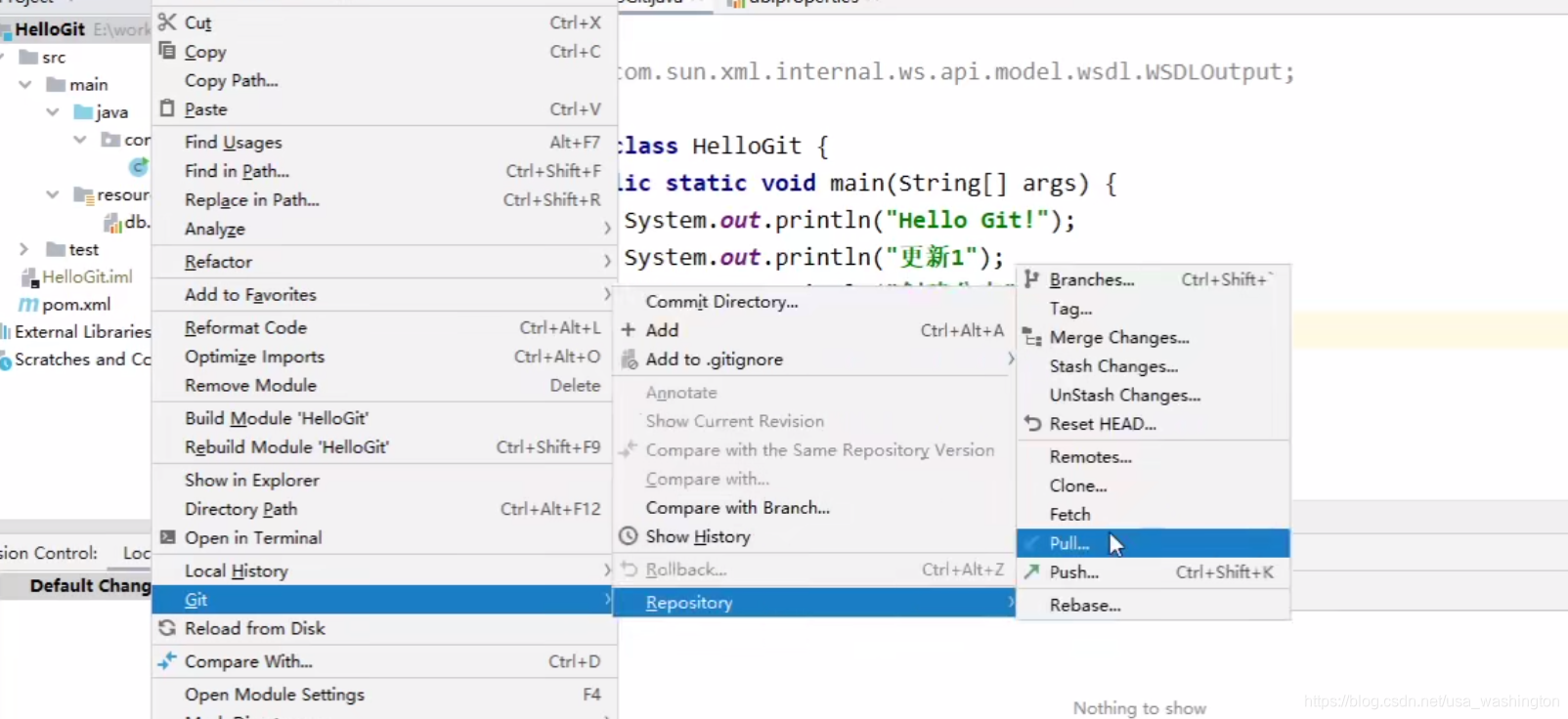This screenshot has height=719, width=1568.
Task: Expand the test folder node
Action: 24,250
